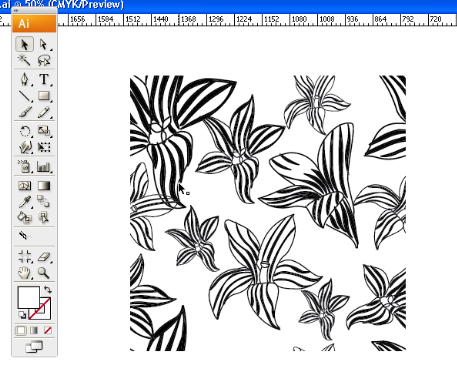Select the Pencil tool
The image size is (457, 376).
point(44,112)
